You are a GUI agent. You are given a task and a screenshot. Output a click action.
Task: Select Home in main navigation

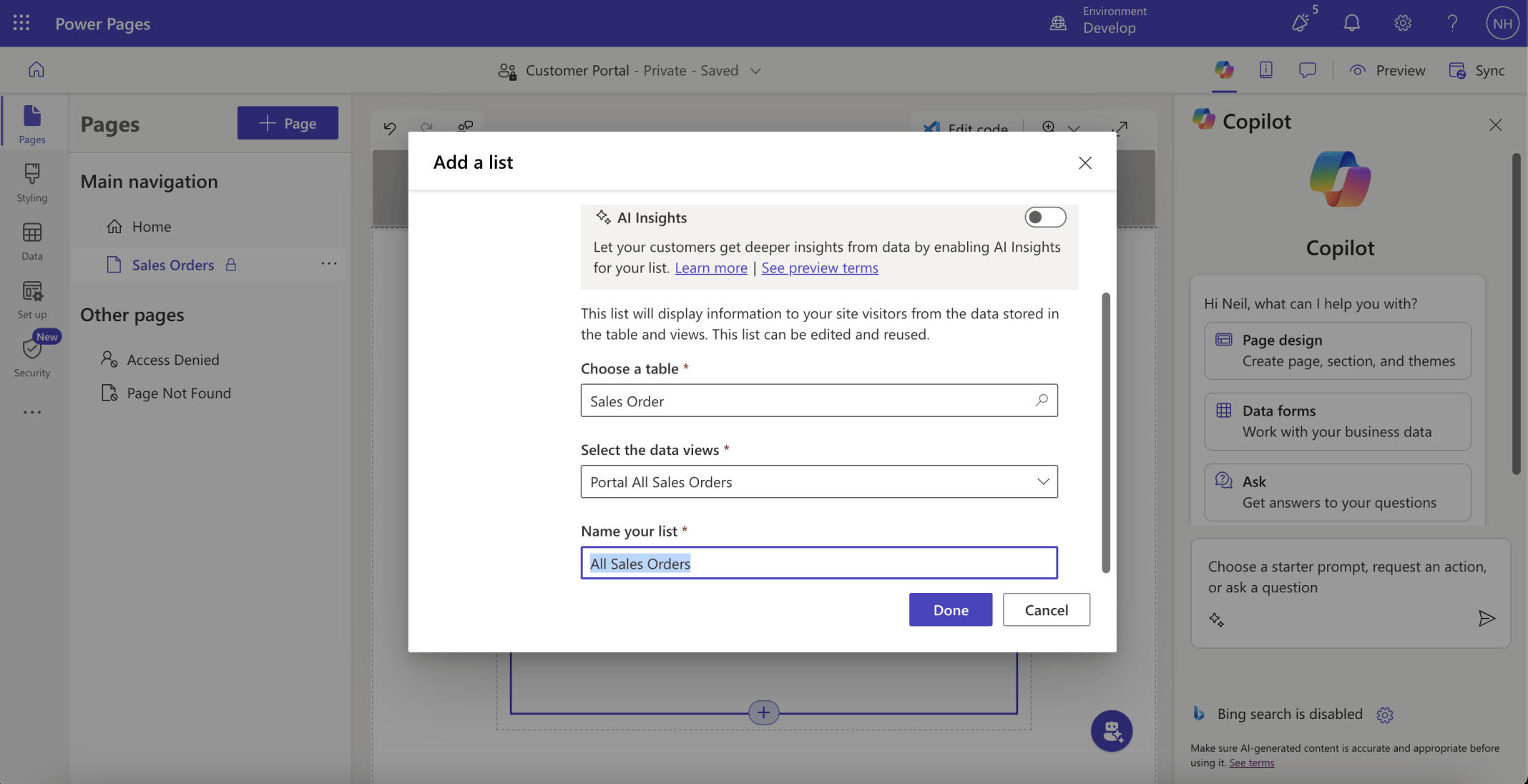click(152, 227)
